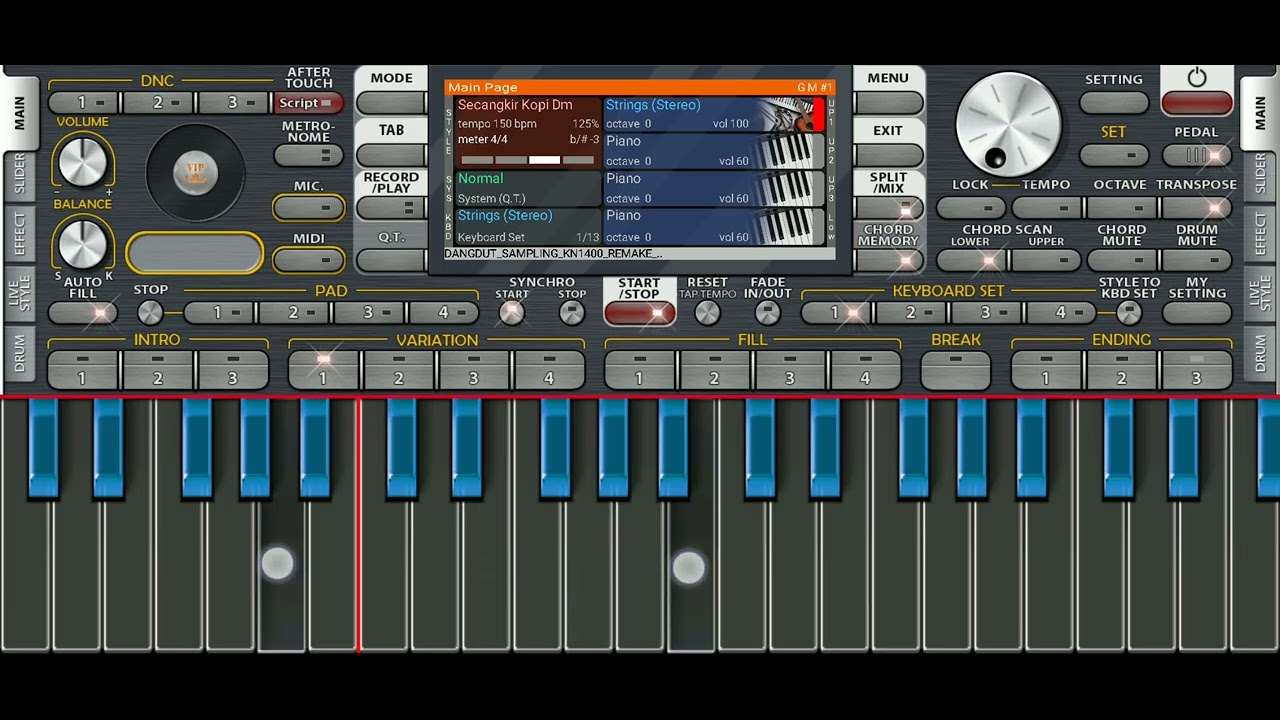Toggle the Chord Memory button

tap(888, 260)
